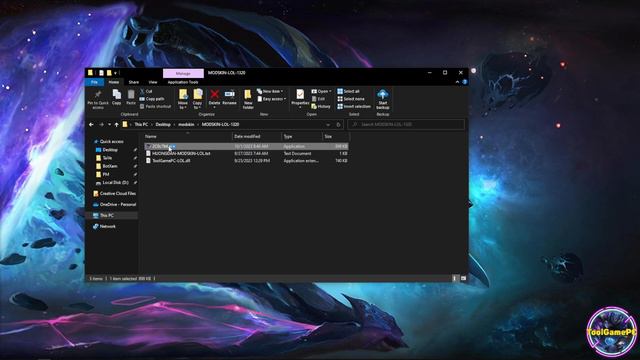Switch to Large icons view in status bar
This screenshot has width=640, height=360.
click(463, 278)
